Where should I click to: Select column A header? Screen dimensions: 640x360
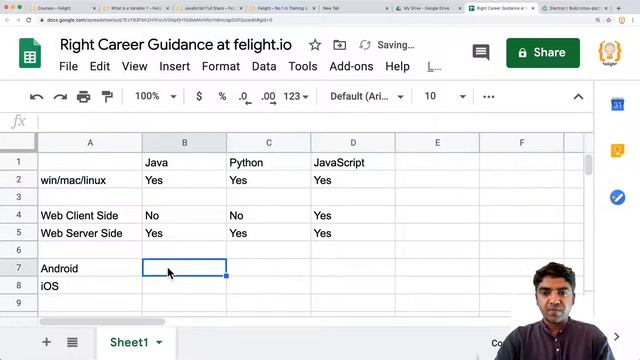point(90,143)
